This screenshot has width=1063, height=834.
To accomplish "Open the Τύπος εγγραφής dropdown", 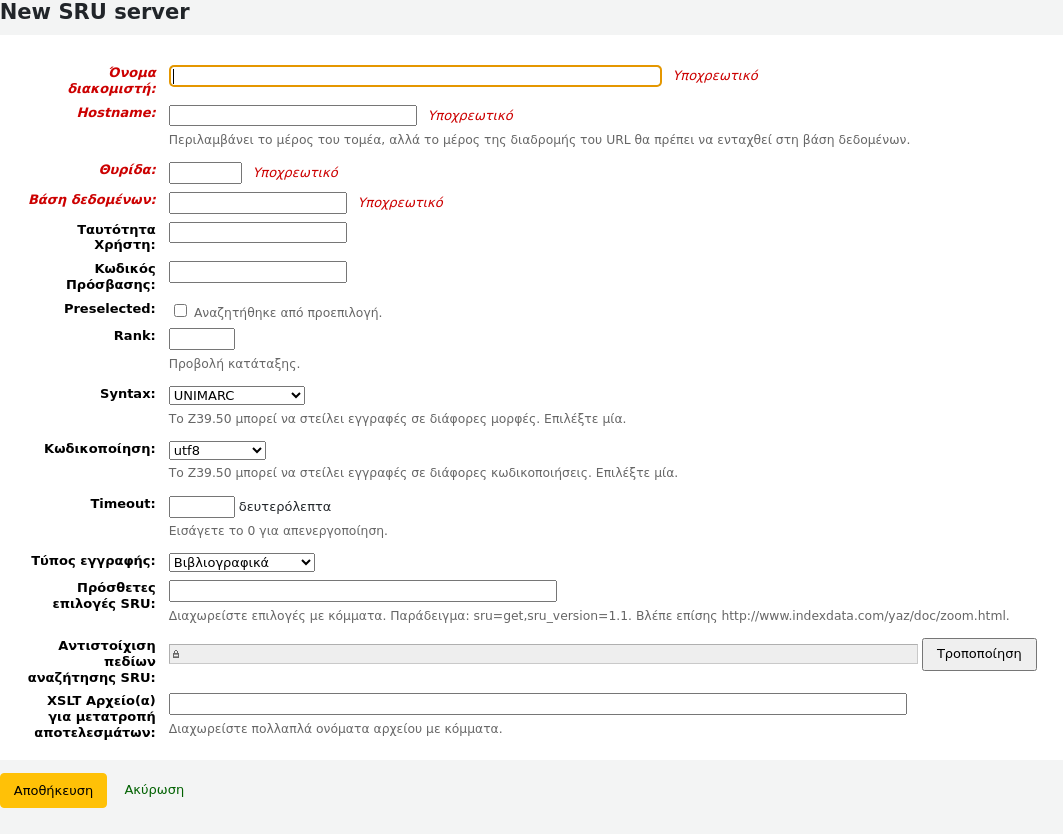I will tap(241, 563).
